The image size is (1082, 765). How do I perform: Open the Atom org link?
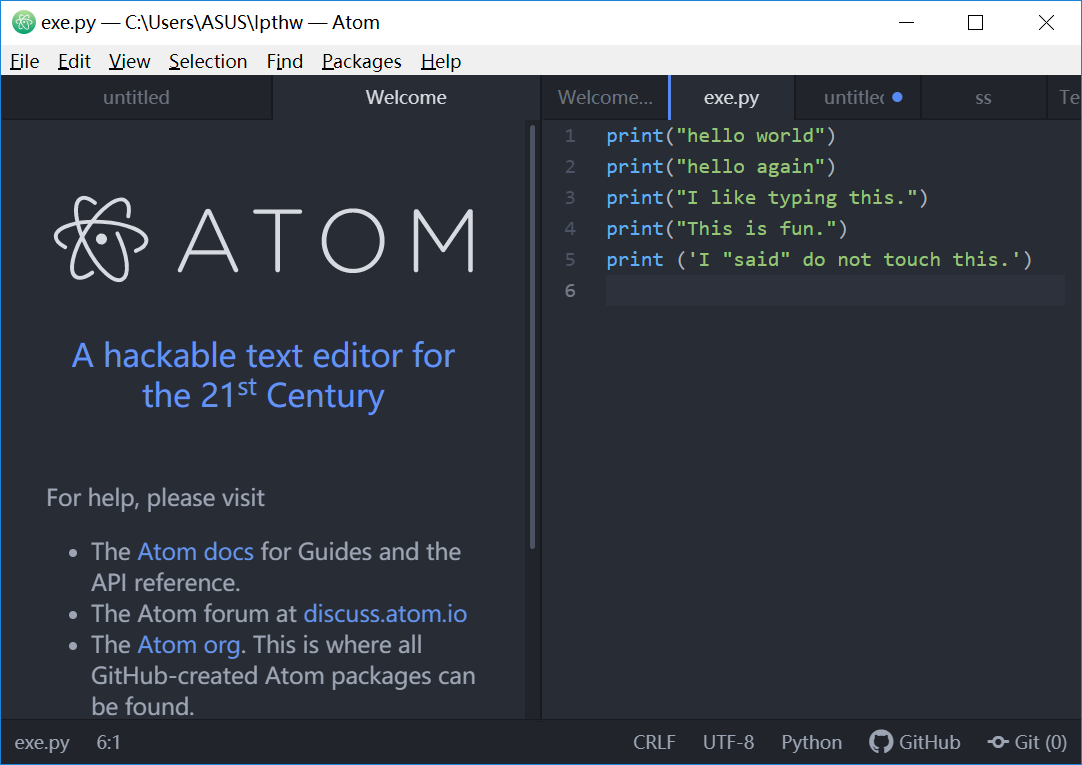pyautogui.click(x=189, y=645)
